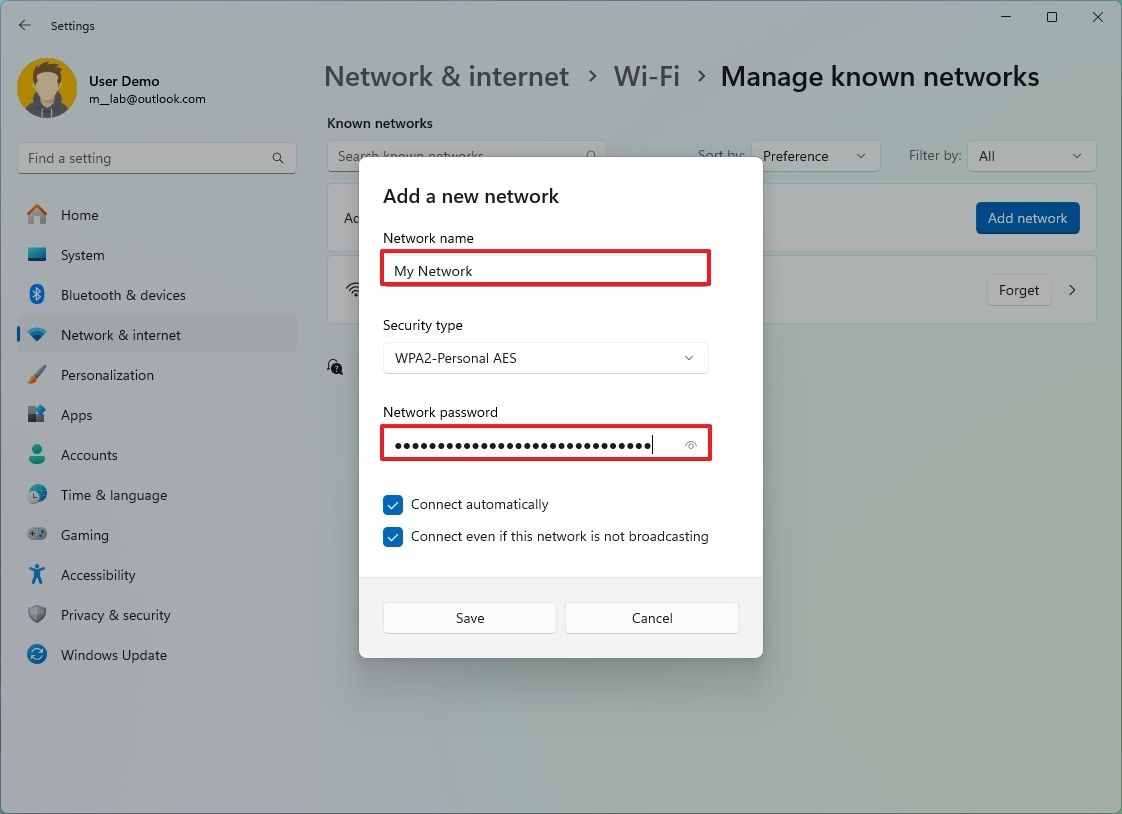Forget the known network
1122x814 pixels.
pos(1018,290)
